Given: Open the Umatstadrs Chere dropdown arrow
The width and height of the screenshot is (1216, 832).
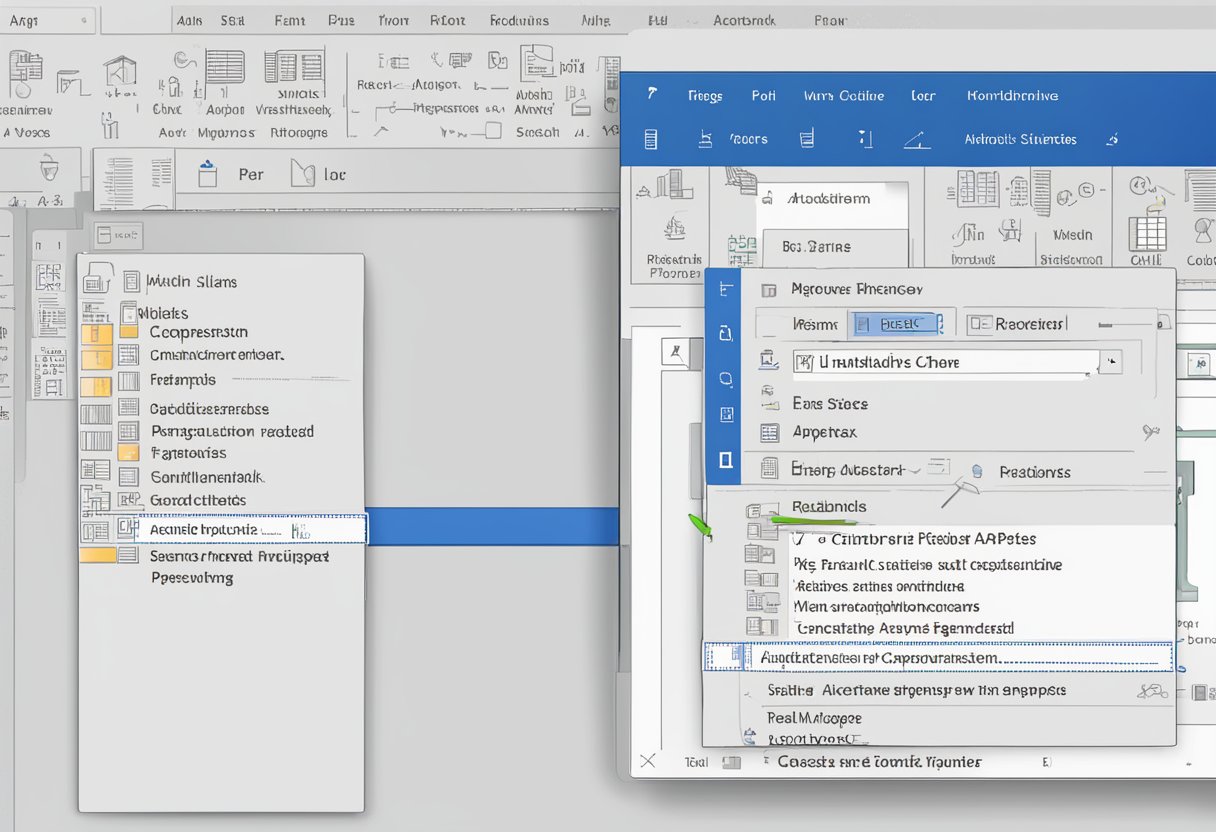Looking at the screenshot, I should point(1110,362).
